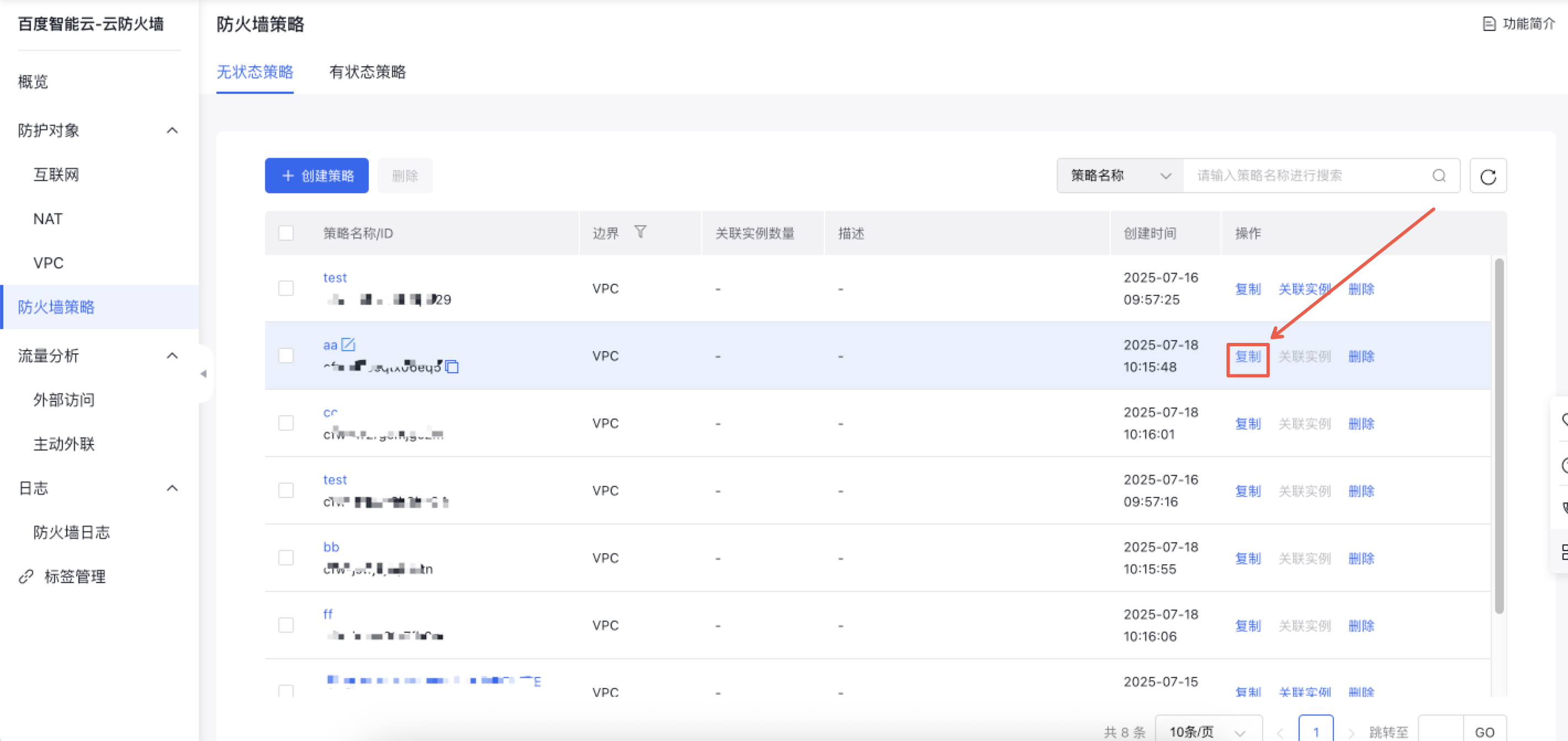Click the search magnifier icon
1568x741 pixels.
(1438, 176)
